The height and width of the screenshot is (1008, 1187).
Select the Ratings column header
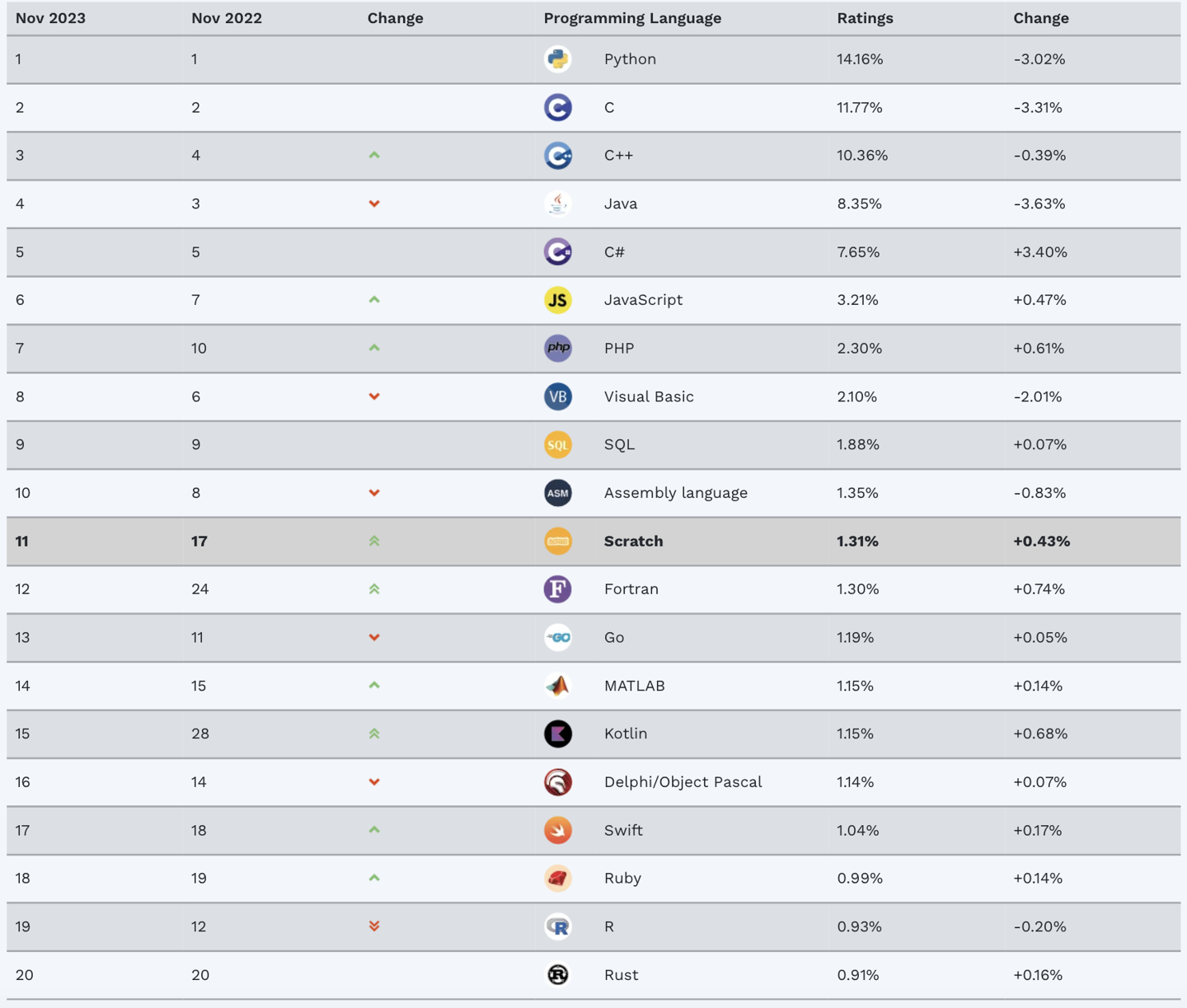point(865,18)
